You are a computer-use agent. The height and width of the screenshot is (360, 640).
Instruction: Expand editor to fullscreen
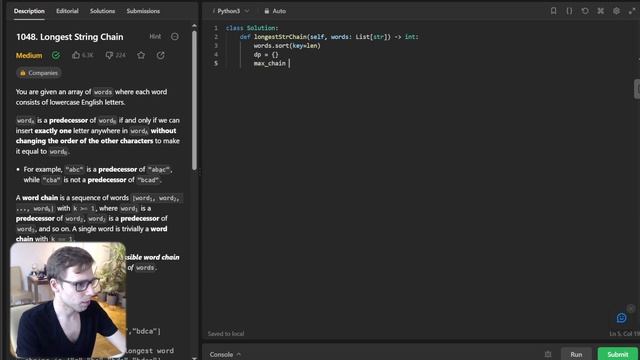(632, 11)
